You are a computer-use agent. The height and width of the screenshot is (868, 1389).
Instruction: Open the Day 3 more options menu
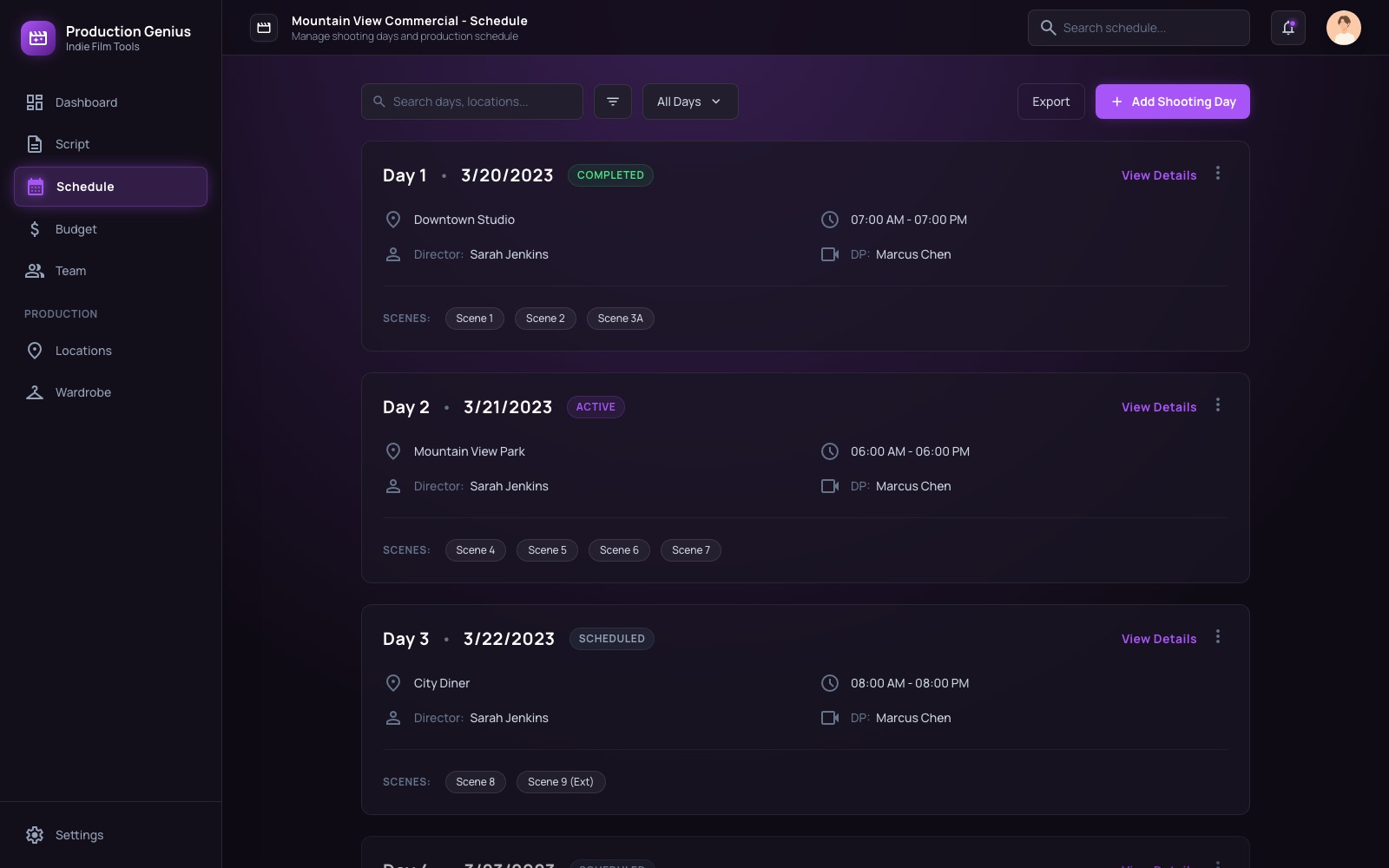point(1218,637)
